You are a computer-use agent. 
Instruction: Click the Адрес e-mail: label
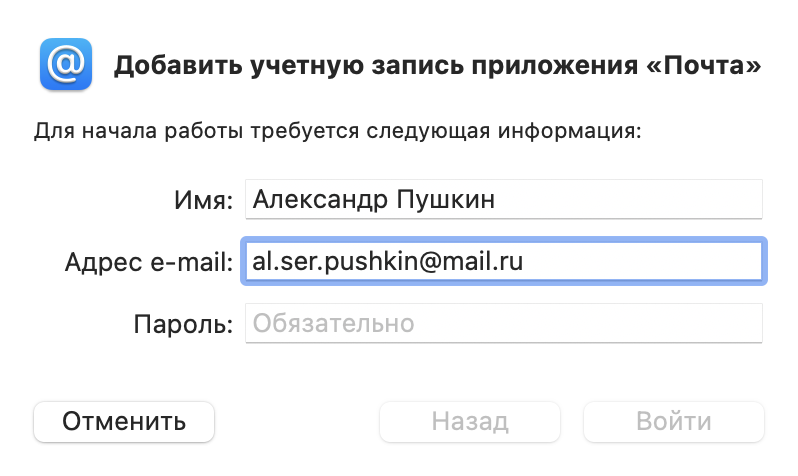click(149, 263)
